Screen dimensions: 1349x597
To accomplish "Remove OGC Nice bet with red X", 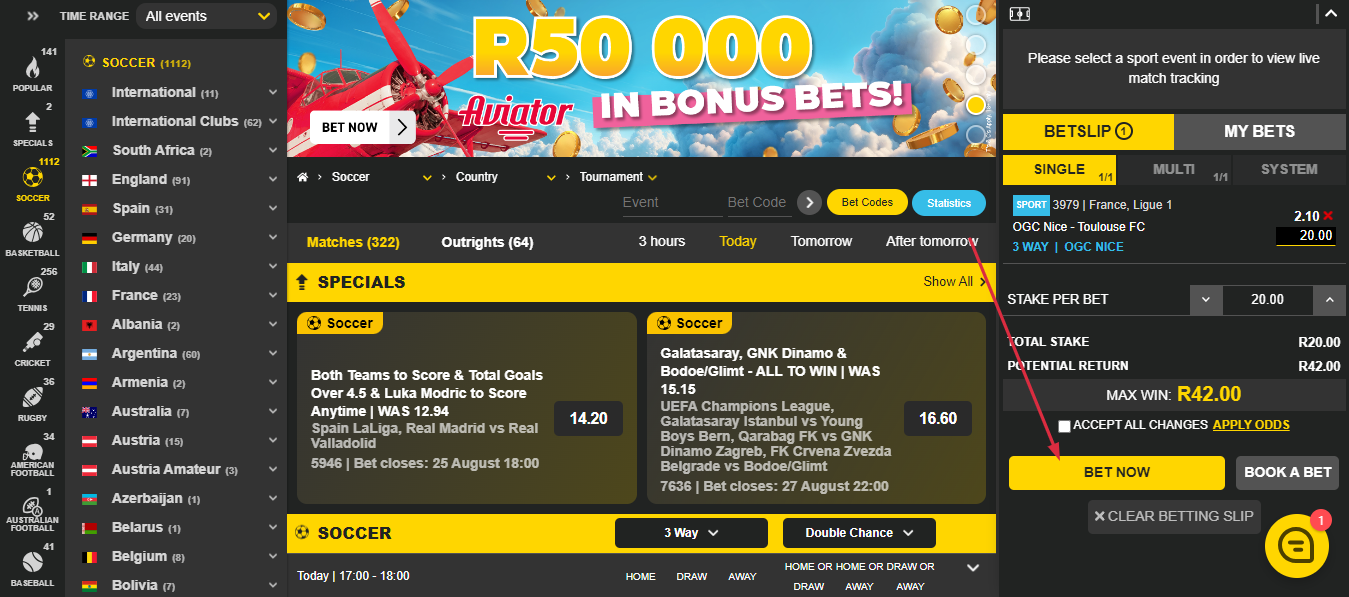I will pos(1328,216).
